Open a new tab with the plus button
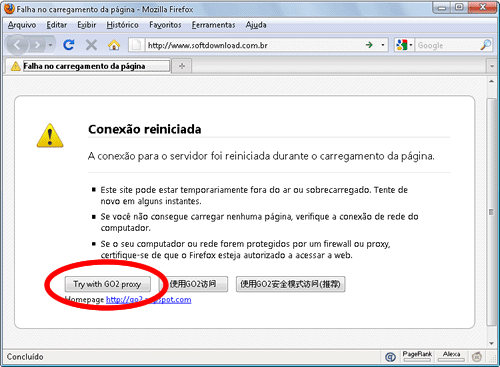The image size is (500, 367). [x=182, y=66]
